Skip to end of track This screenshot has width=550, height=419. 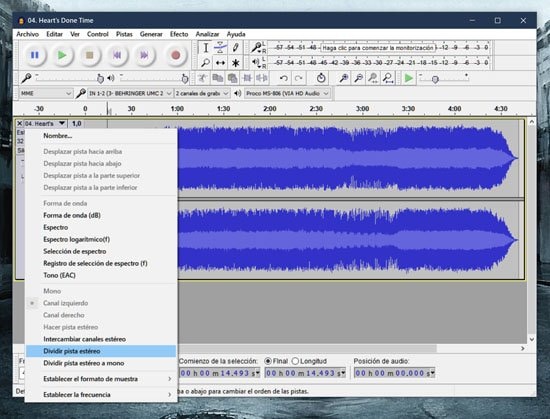(144, 55)
